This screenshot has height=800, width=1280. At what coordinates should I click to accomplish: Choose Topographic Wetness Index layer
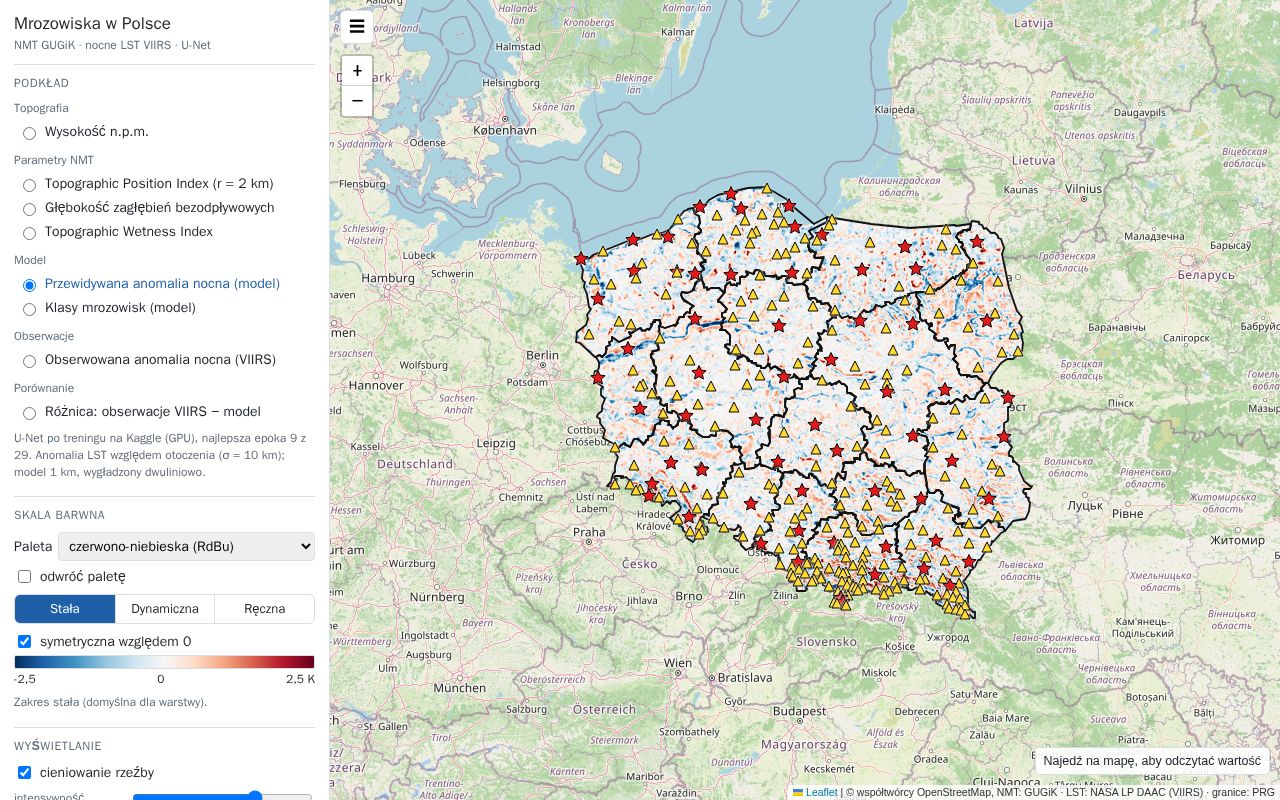(29, 233)
